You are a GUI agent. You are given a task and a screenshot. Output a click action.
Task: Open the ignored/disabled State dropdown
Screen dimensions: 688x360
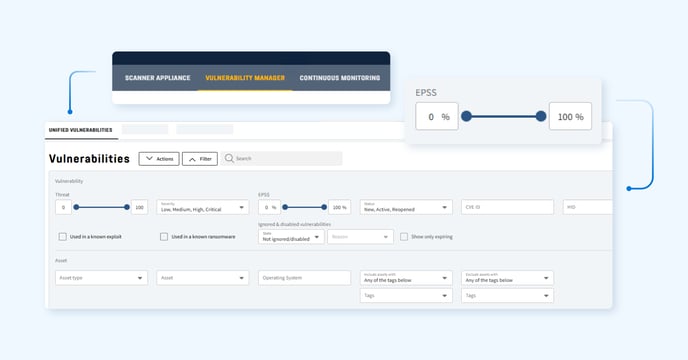(x=291, y=237)
